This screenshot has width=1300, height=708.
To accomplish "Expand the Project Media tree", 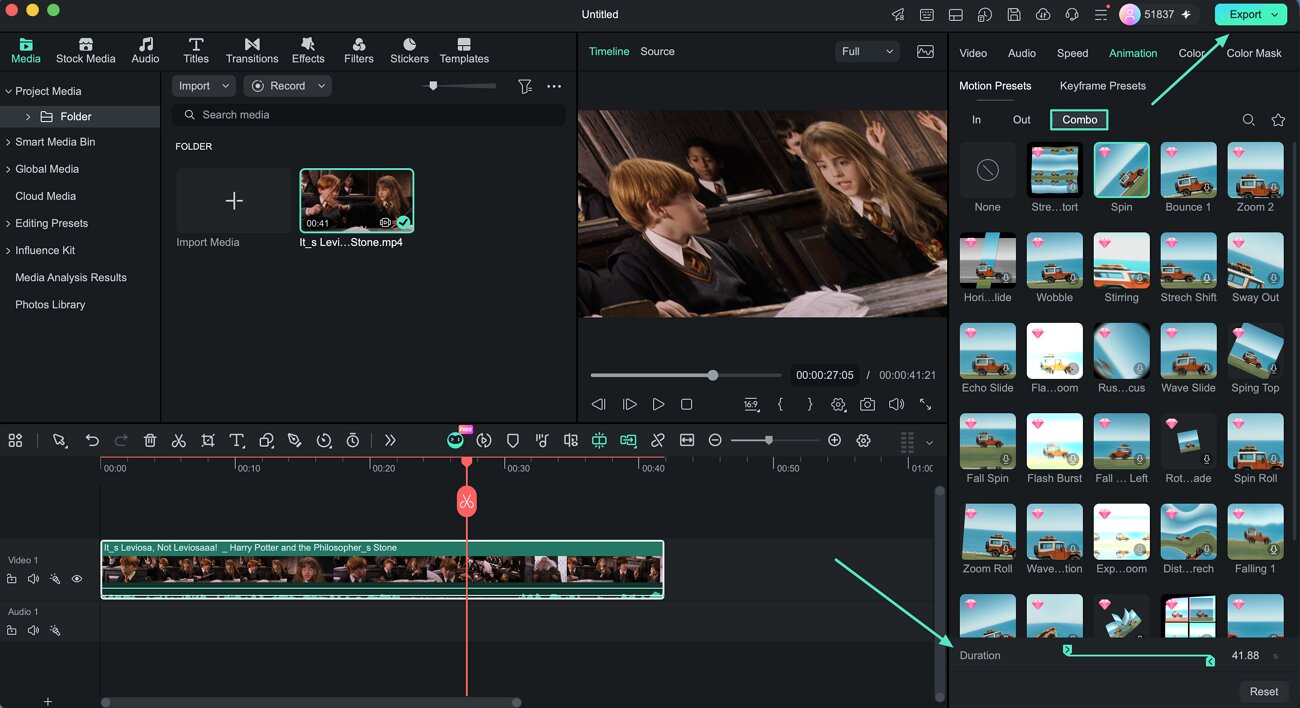I will click(x=8, y=91).
